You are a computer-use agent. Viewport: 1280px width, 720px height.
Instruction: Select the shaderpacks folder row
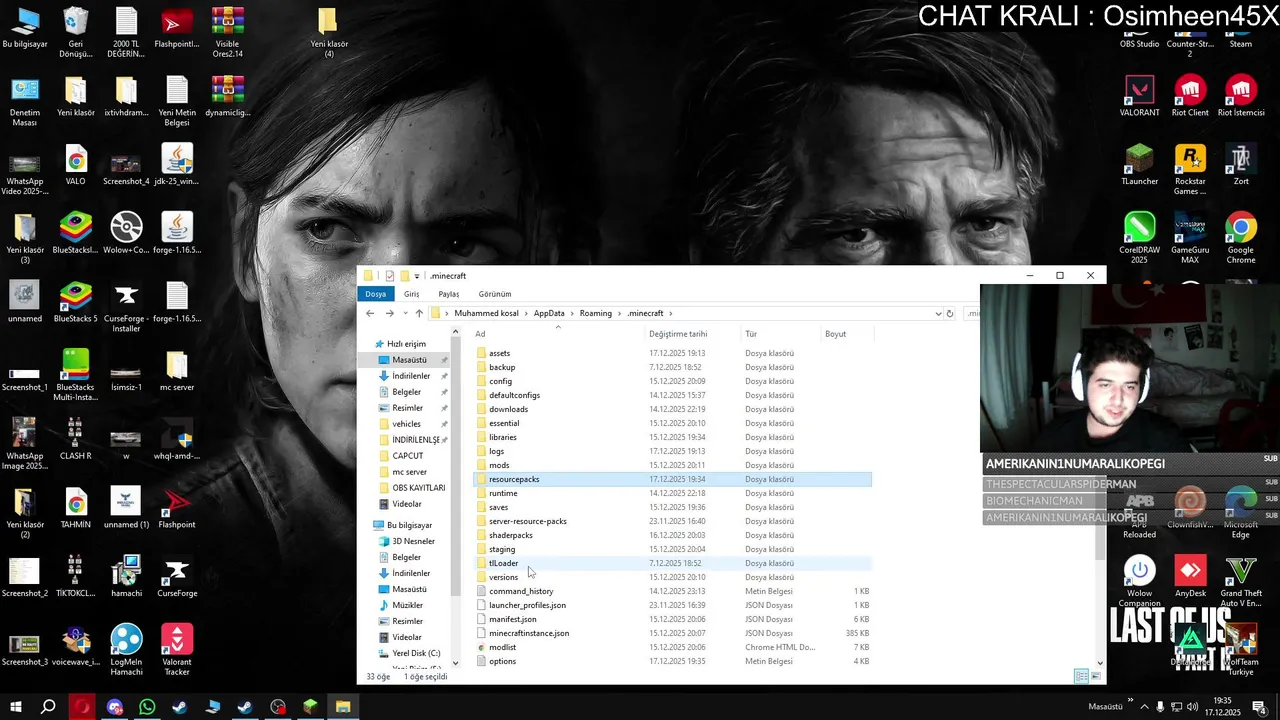tap(672, 535)
